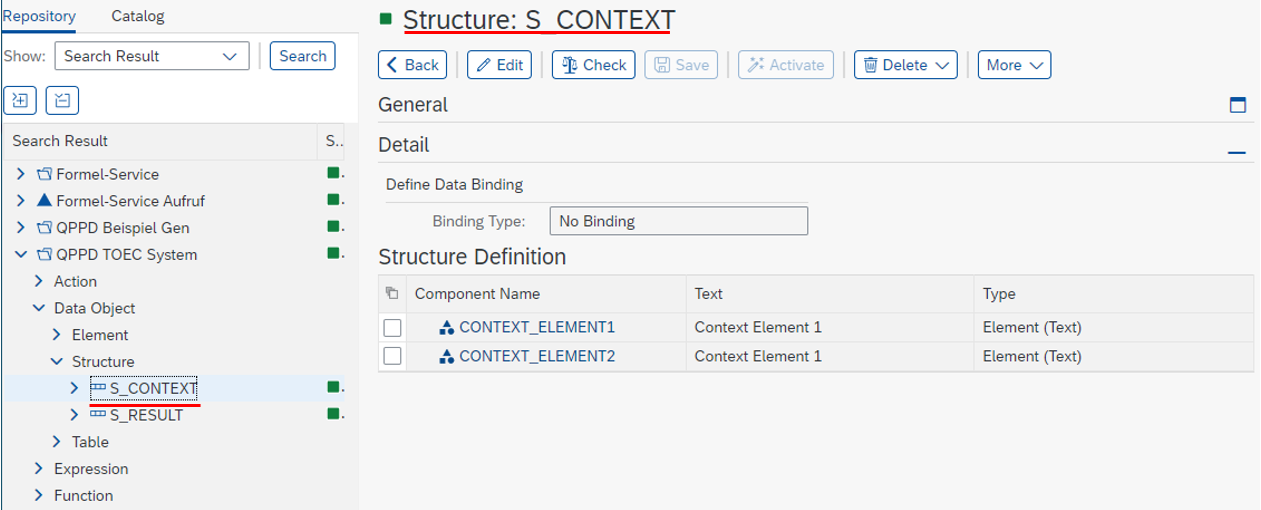Click the collapse all nodes icon

(x=62, y=99)
